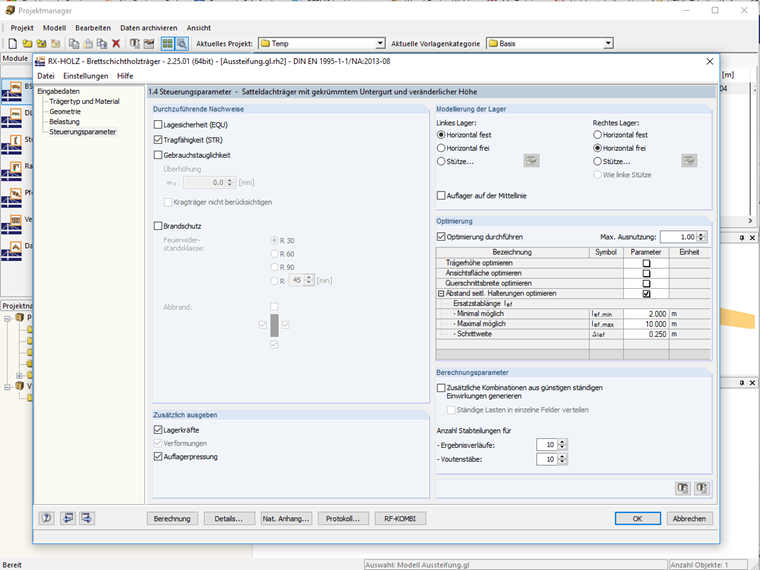Select Horizontal frei for left support
The width and height of the screenshot is (760, 570).
[441, 148]
